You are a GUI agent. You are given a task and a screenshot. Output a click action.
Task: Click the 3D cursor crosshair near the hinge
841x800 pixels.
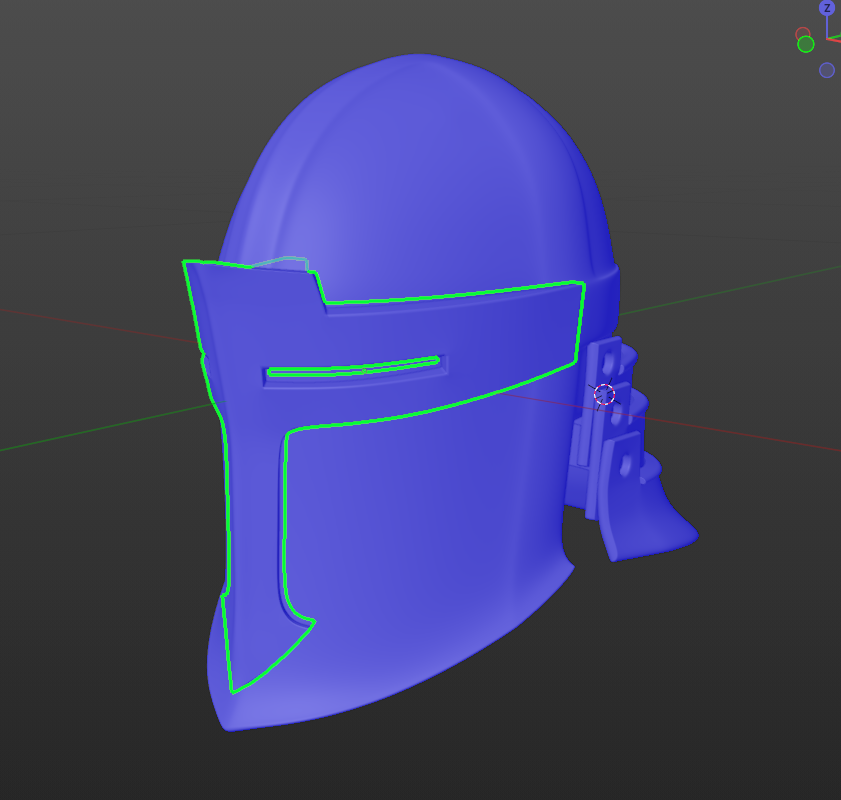pyautogui.click(x=604, y=394)
